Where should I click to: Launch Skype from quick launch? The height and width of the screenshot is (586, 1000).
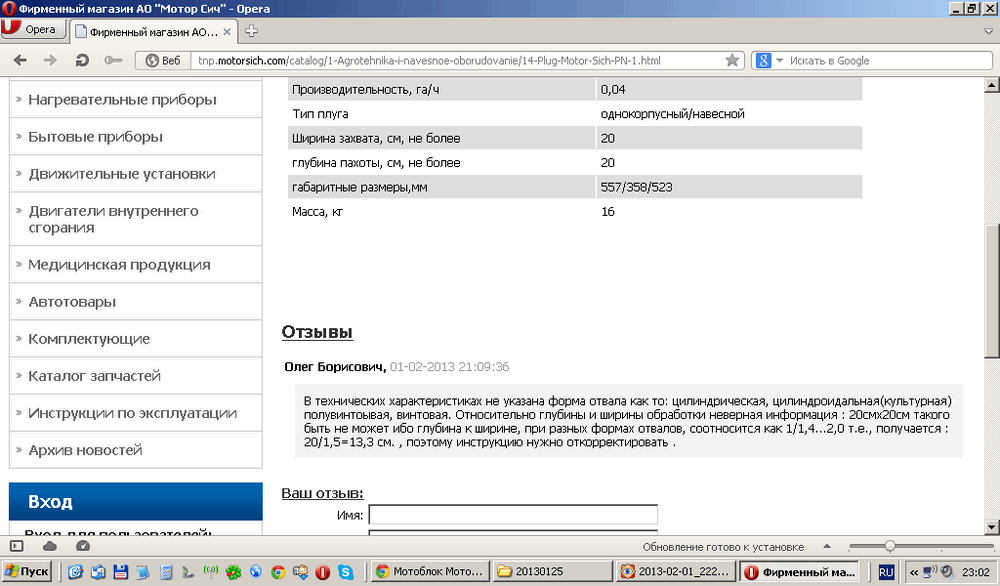click(x=346, y=571)
